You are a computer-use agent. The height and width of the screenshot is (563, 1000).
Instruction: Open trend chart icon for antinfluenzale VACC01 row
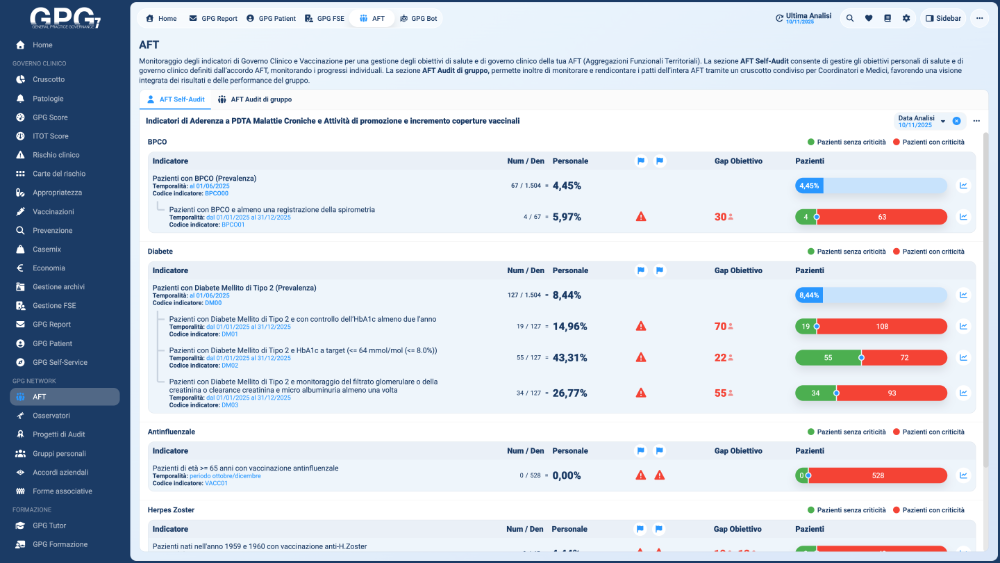click(x=963, y=475)
